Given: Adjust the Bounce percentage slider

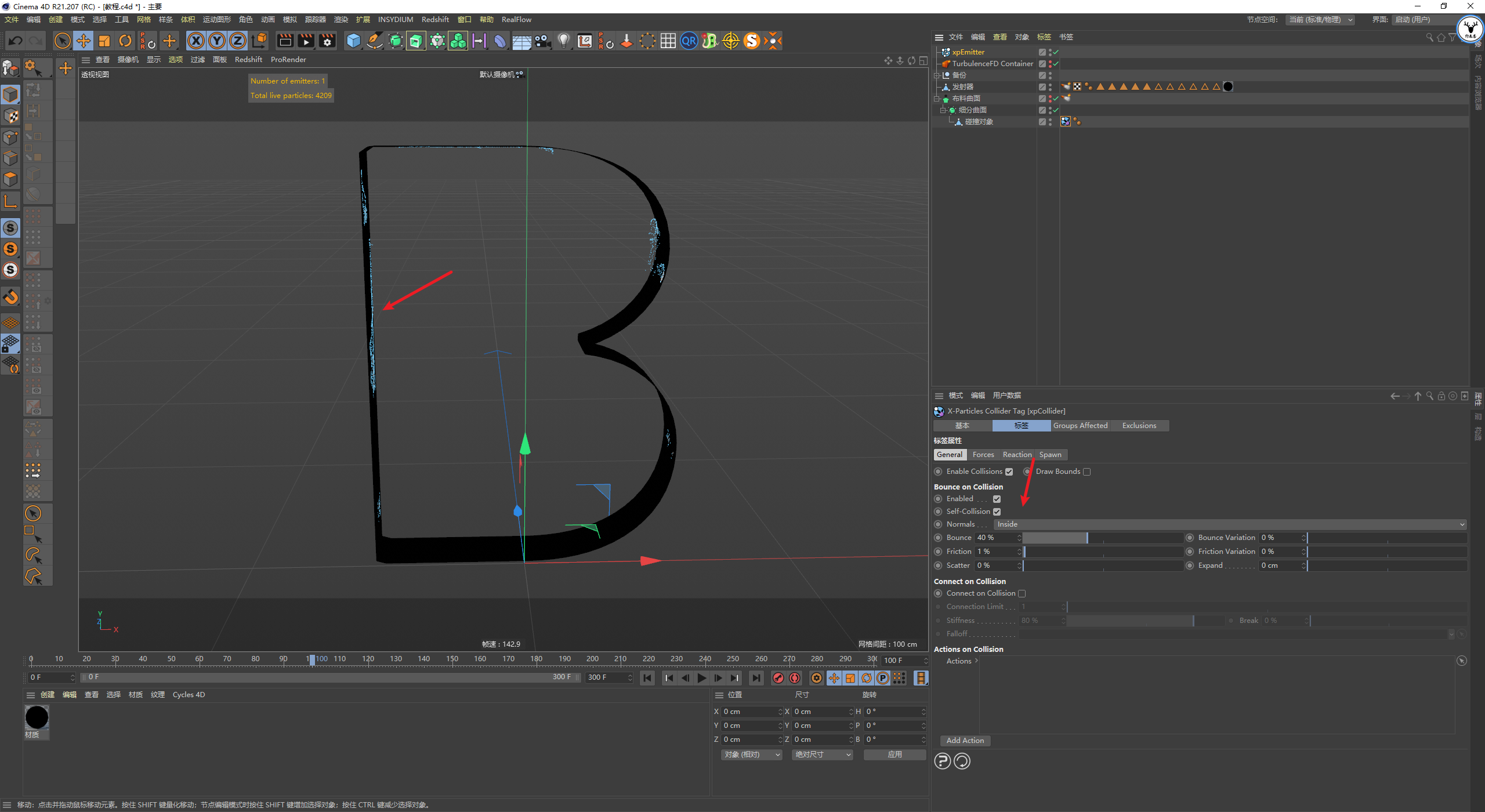Looking at the screenshot, I should tap(1087, 538).
